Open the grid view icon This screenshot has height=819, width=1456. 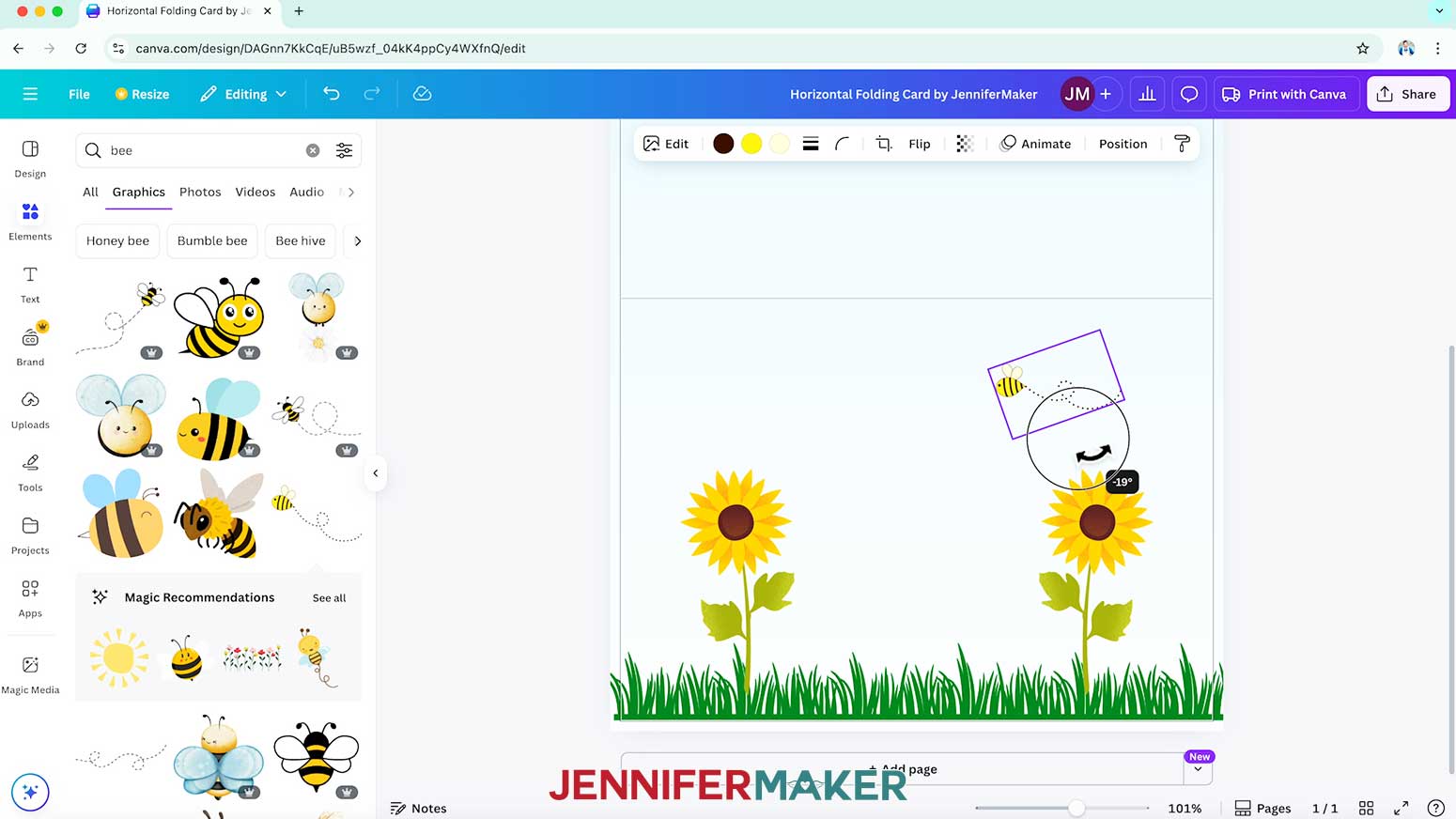(1366, 808)
